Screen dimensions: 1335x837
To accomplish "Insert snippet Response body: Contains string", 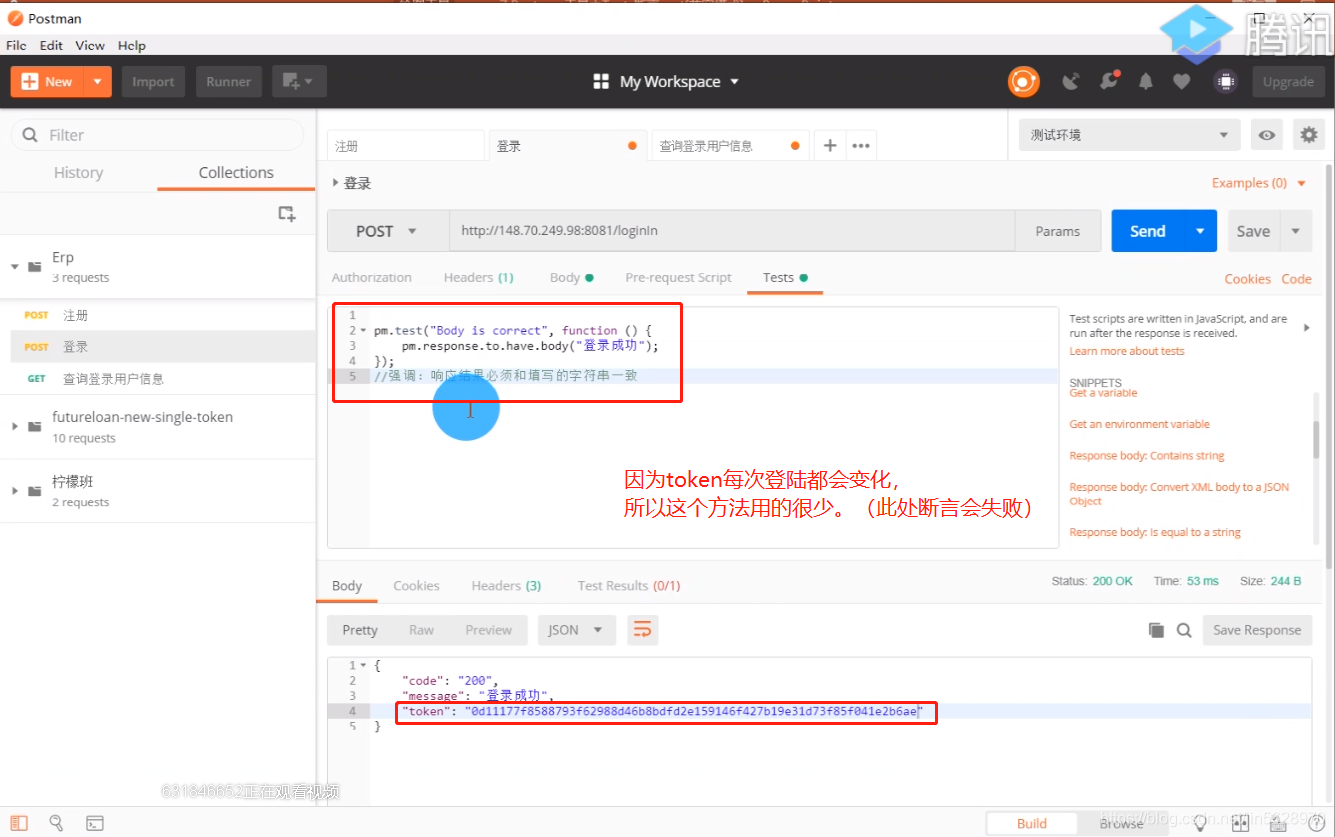I will click(1147, 456).
